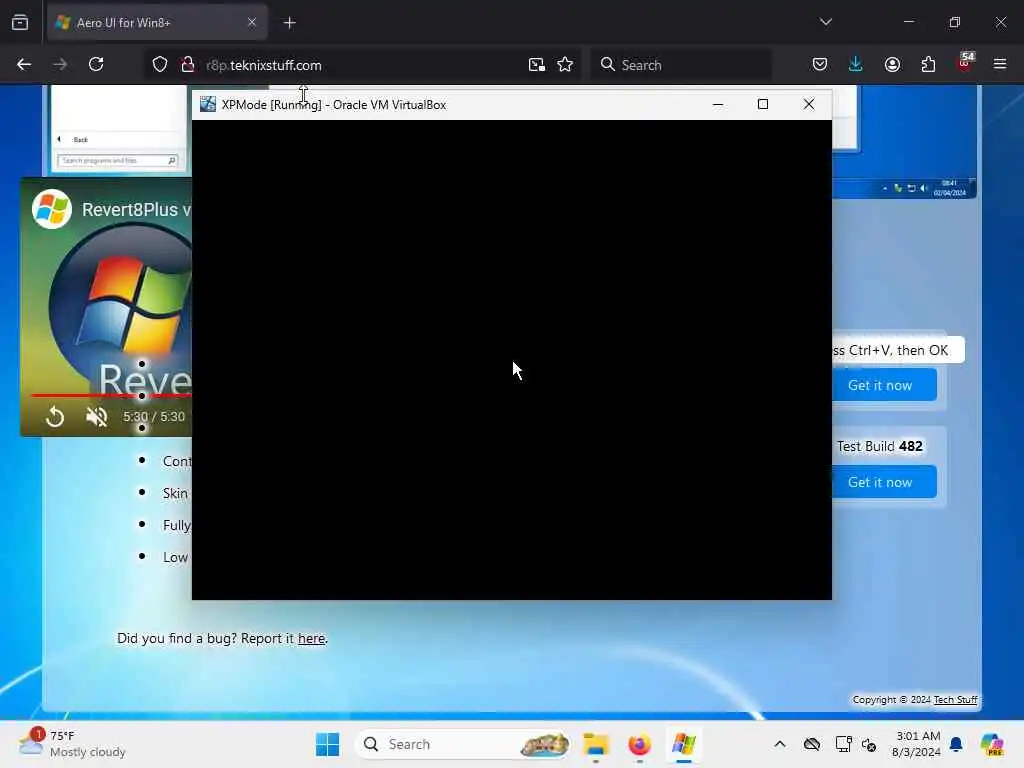Open Firefox recent browsing sidebar icon
The width and height of the screenshot is (1024, 768).
click(20, 23)
